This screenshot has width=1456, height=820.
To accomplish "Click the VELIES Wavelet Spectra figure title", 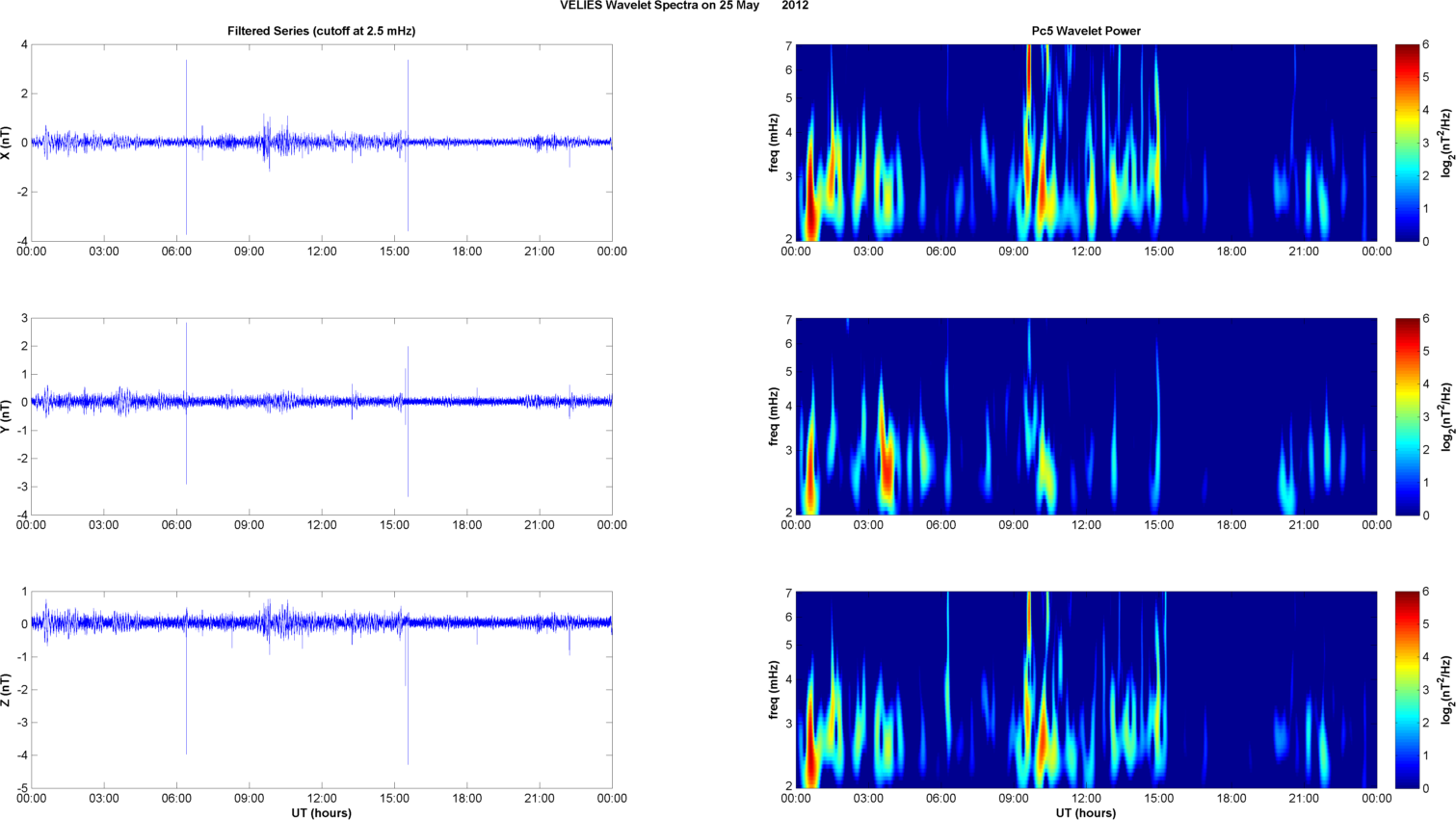I will coord(684,6).
